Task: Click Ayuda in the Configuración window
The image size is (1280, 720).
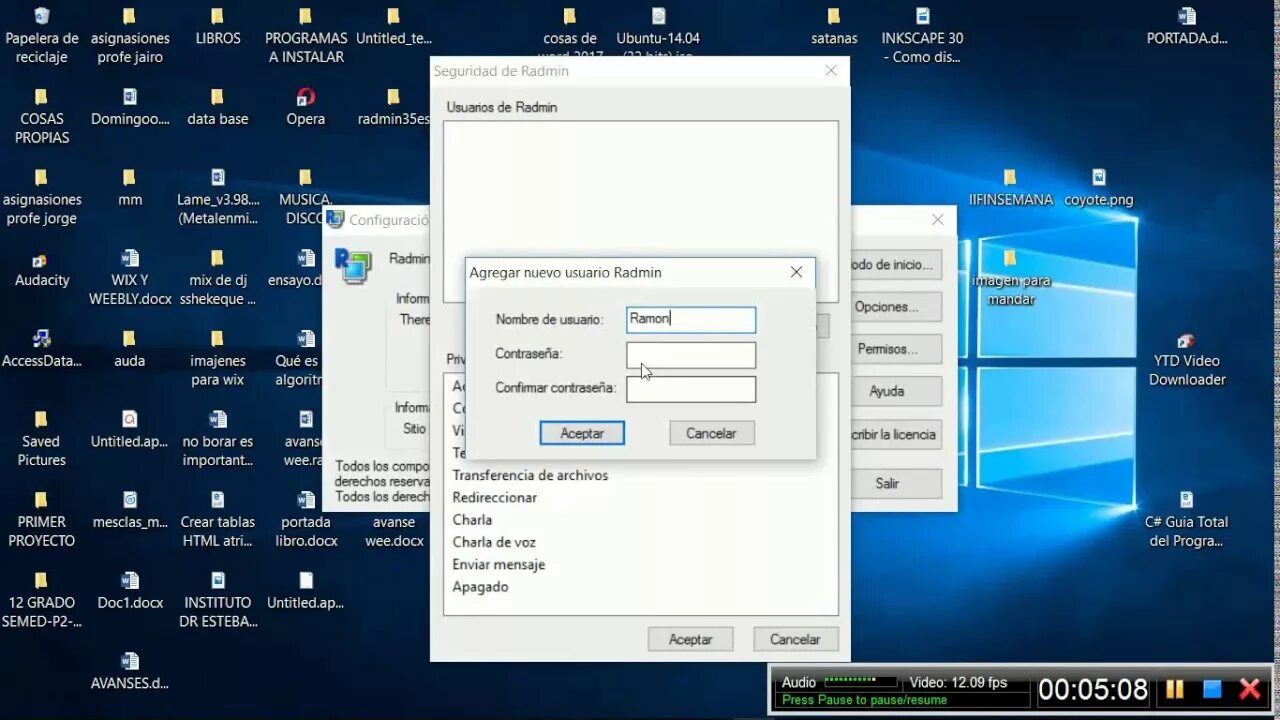Action: coord(896,391)
